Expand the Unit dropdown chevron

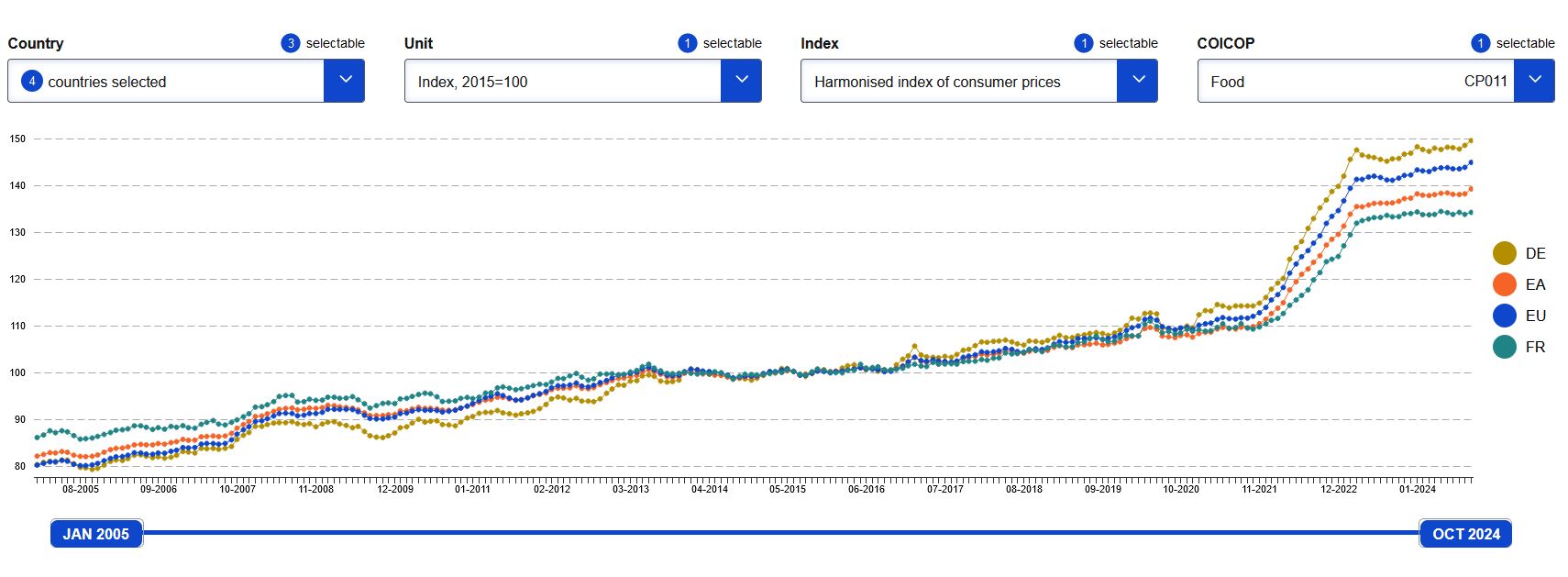pyautogui.click(x=741, y=81)
